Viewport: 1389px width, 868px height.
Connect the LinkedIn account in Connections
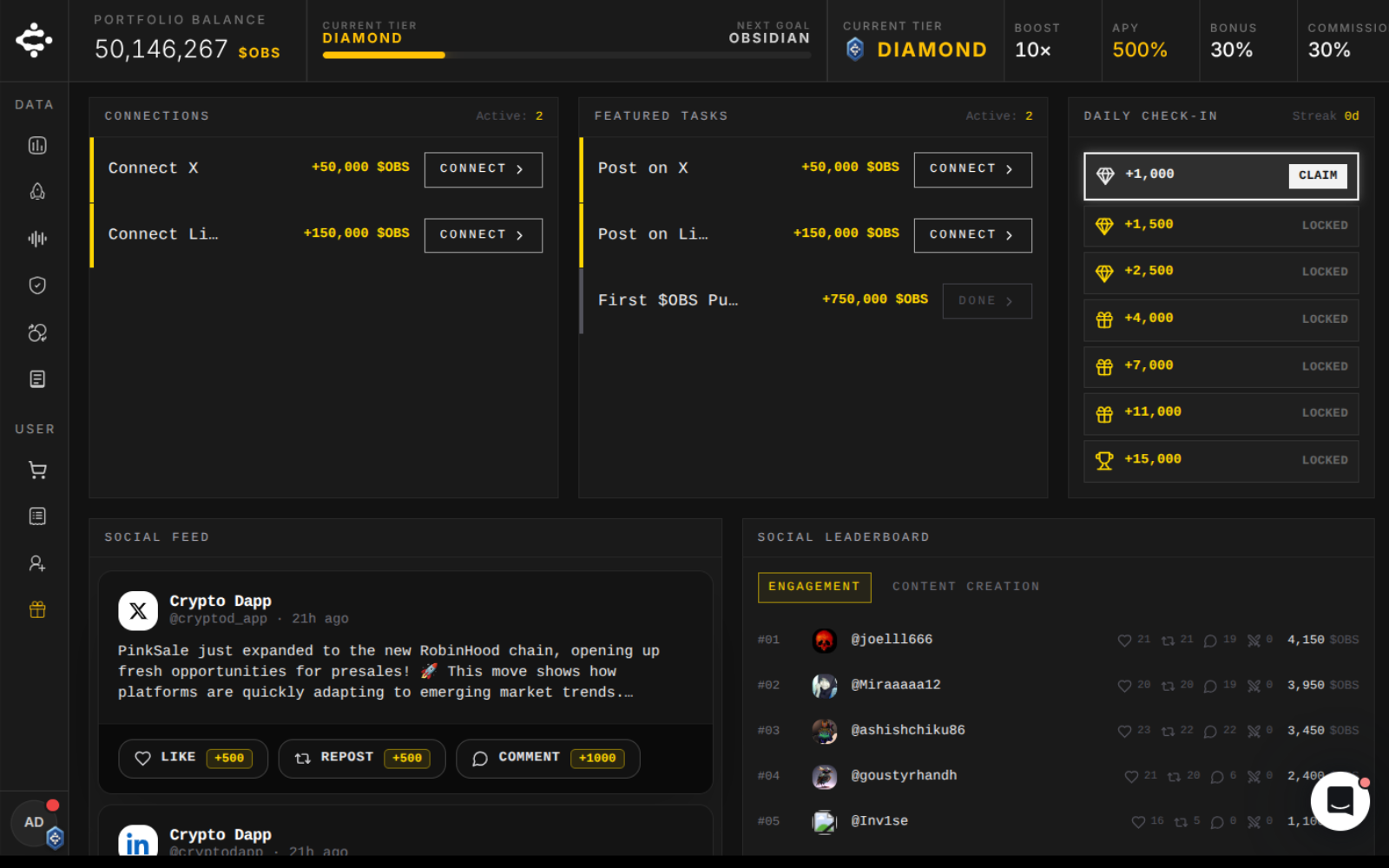click(483, 235)
